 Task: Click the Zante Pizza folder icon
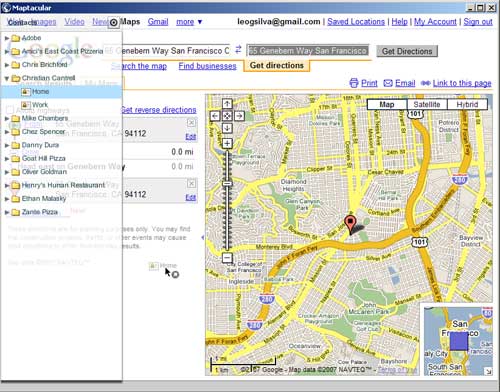(15, 212)
